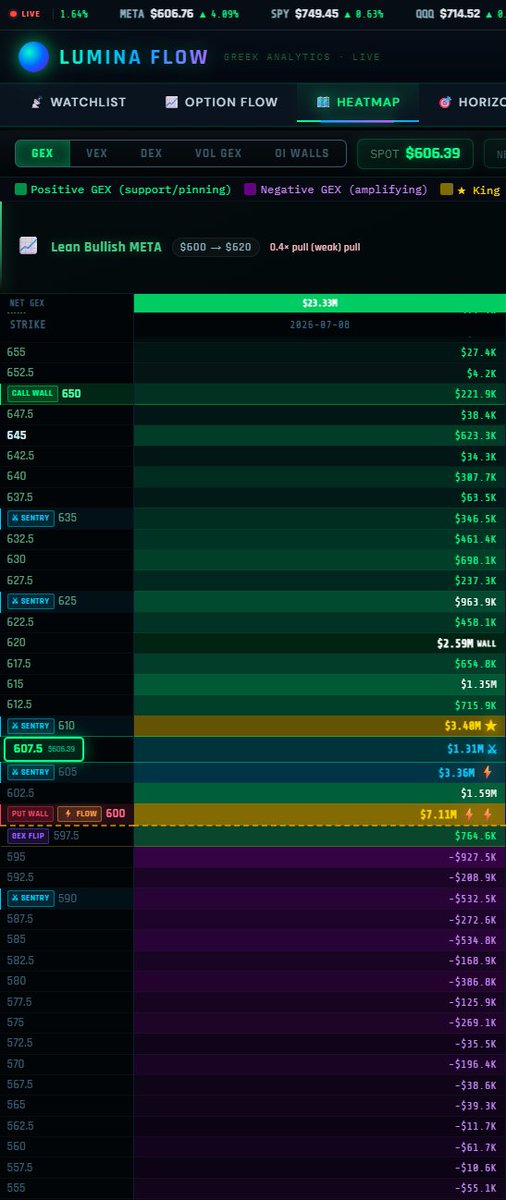Click the $698.1K cell at strike 630

pos(320,560)
